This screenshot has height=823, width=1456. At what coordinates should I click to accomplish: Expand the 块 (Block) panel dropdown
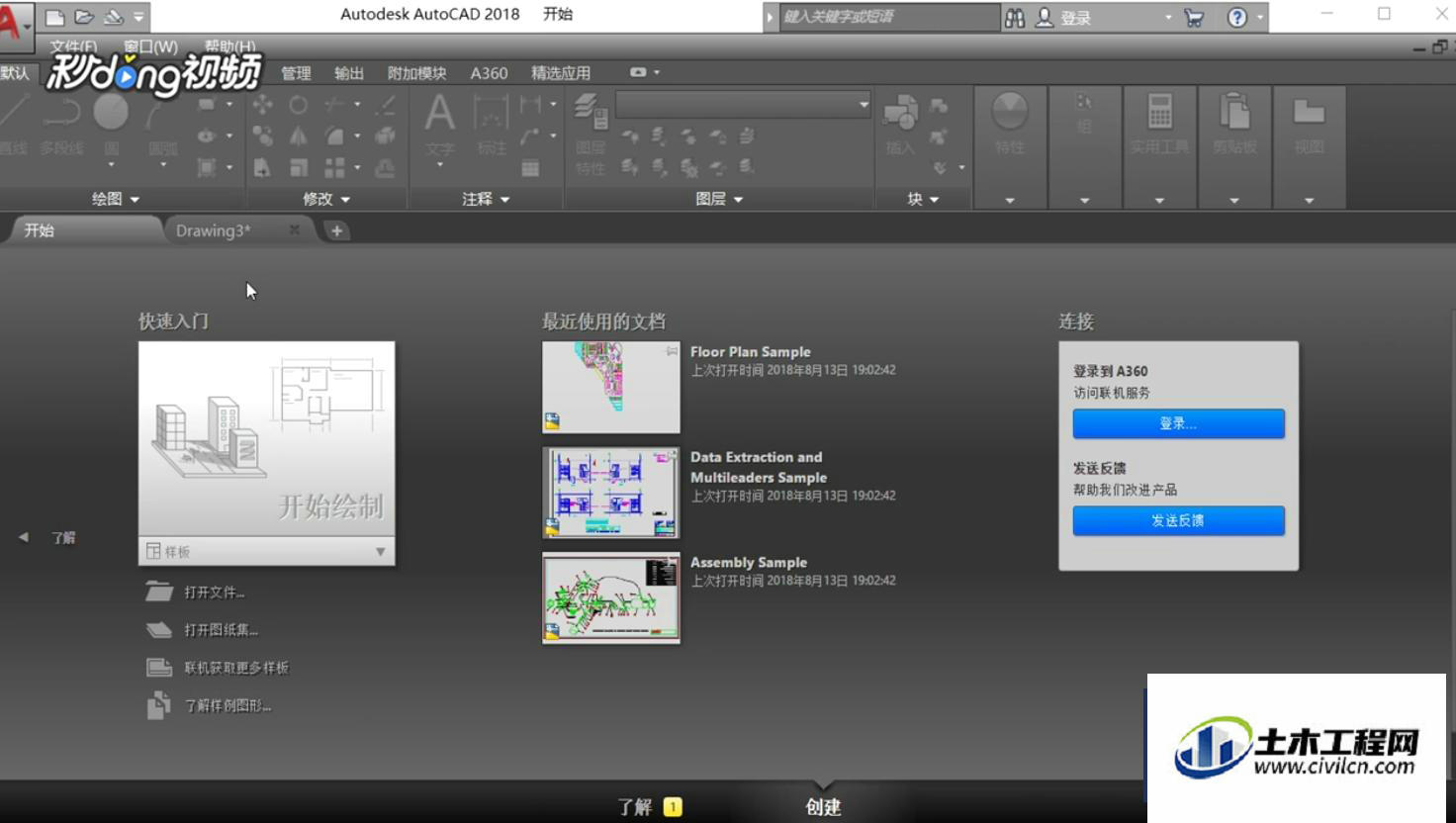923,199
